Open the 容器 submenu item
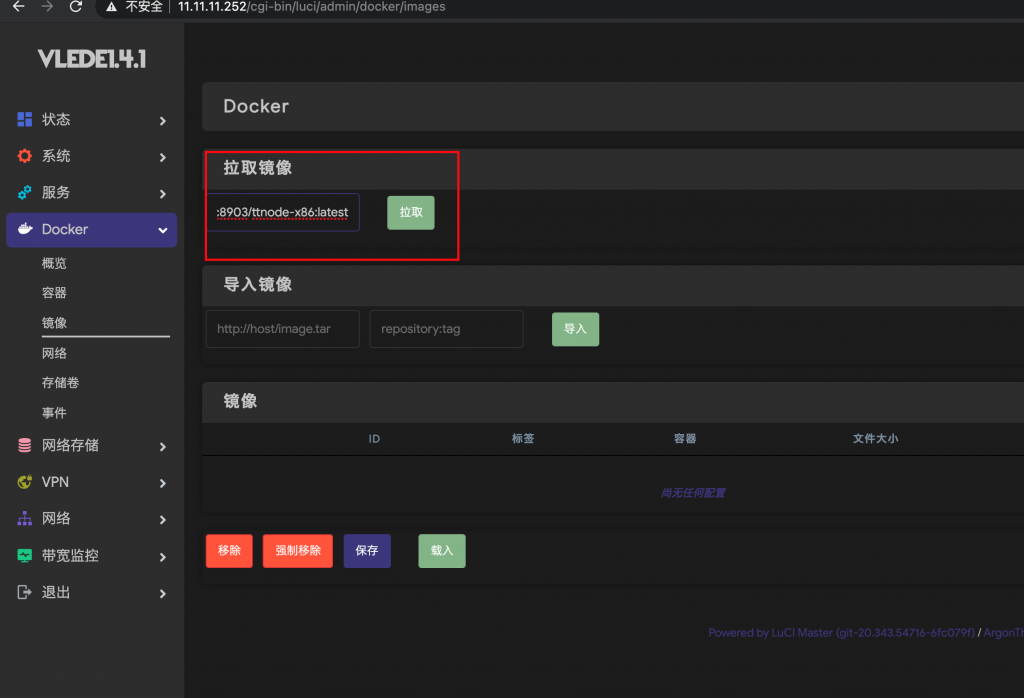The height and width of the screenshot is (698, 1024). point(54,293)
